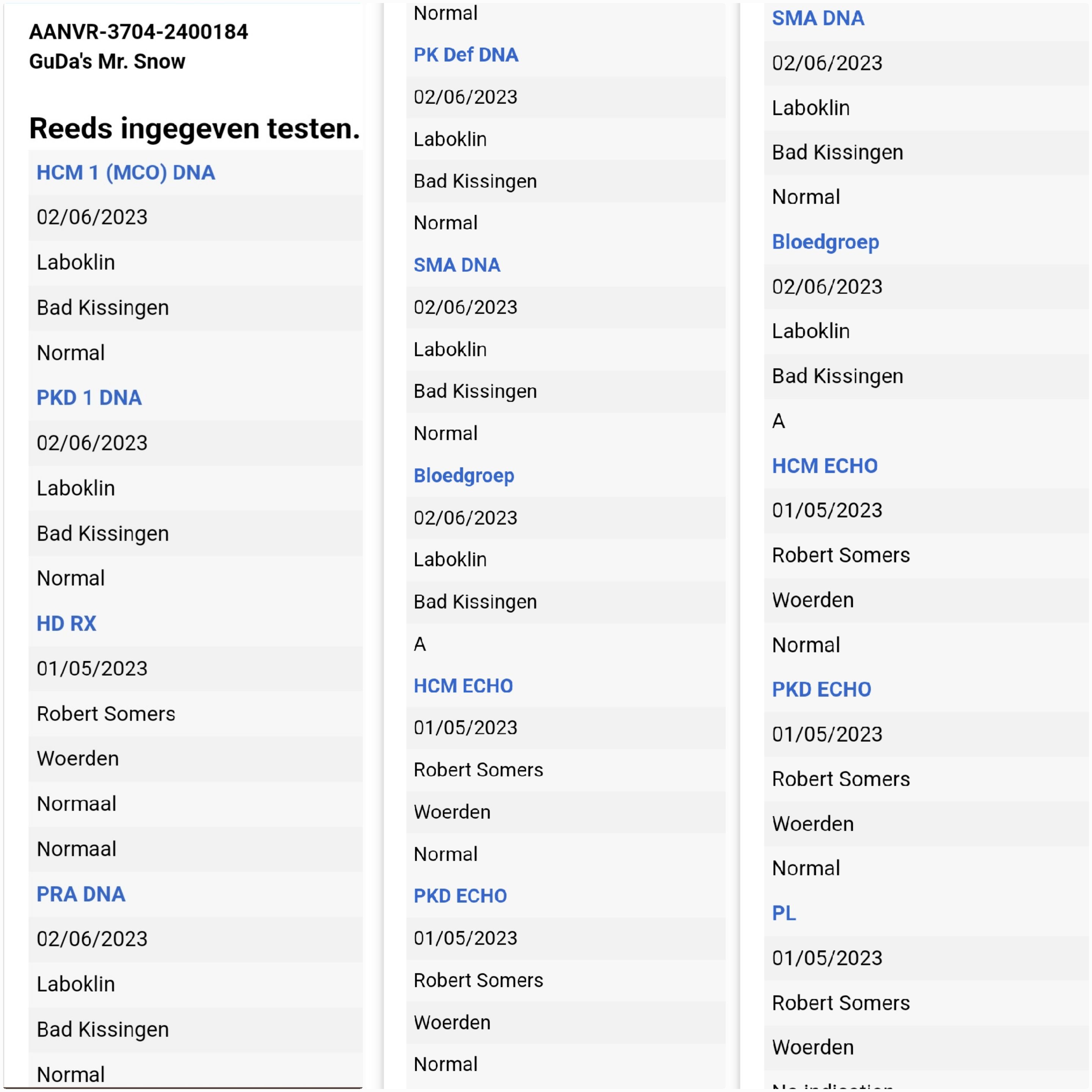Click the Woerden row under PL
This screenshot has width=1092, height=1092.
pos(813,1047)
